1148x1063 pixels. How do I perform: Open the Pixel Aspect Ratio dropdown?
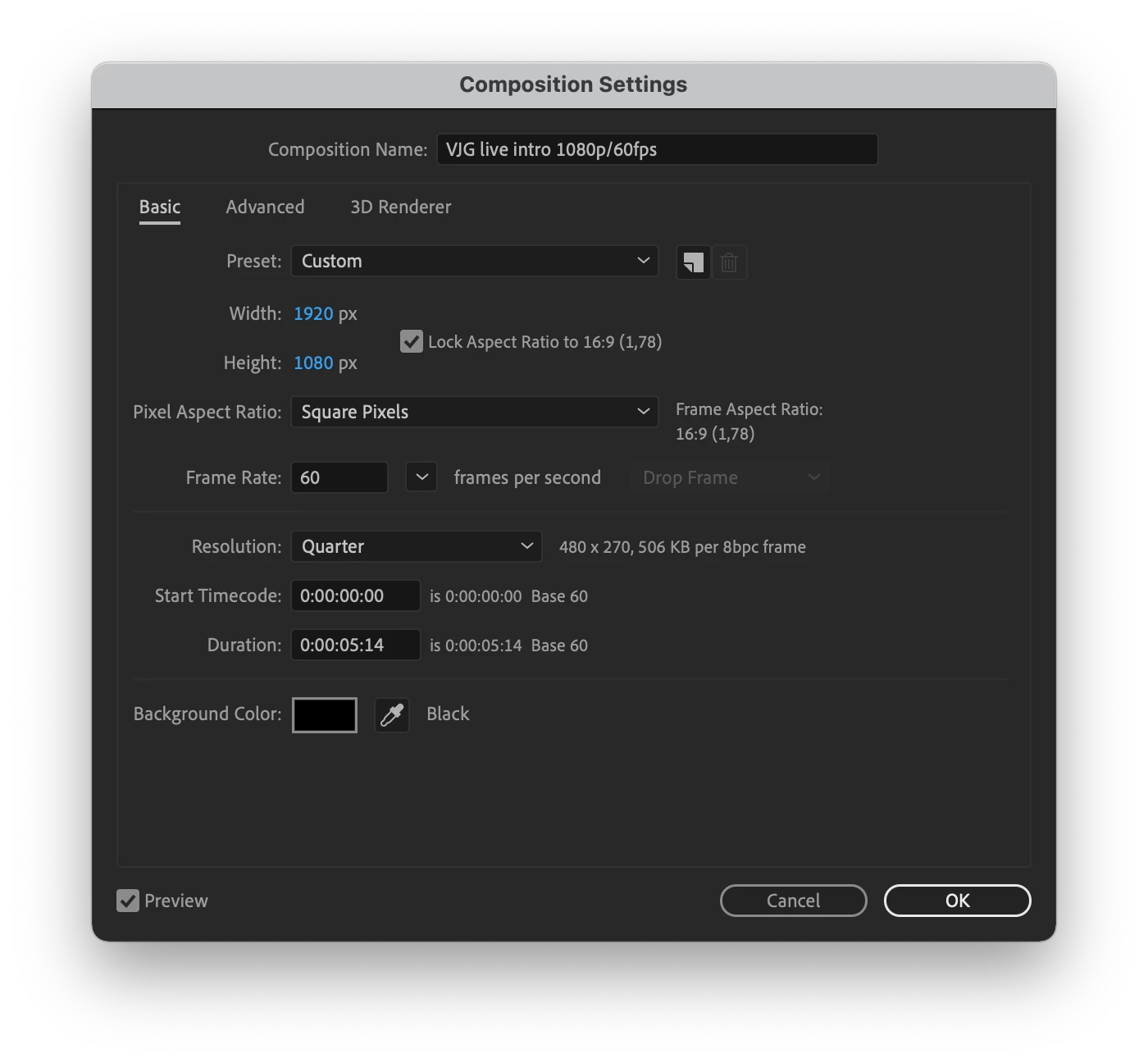tap(475, 412)
